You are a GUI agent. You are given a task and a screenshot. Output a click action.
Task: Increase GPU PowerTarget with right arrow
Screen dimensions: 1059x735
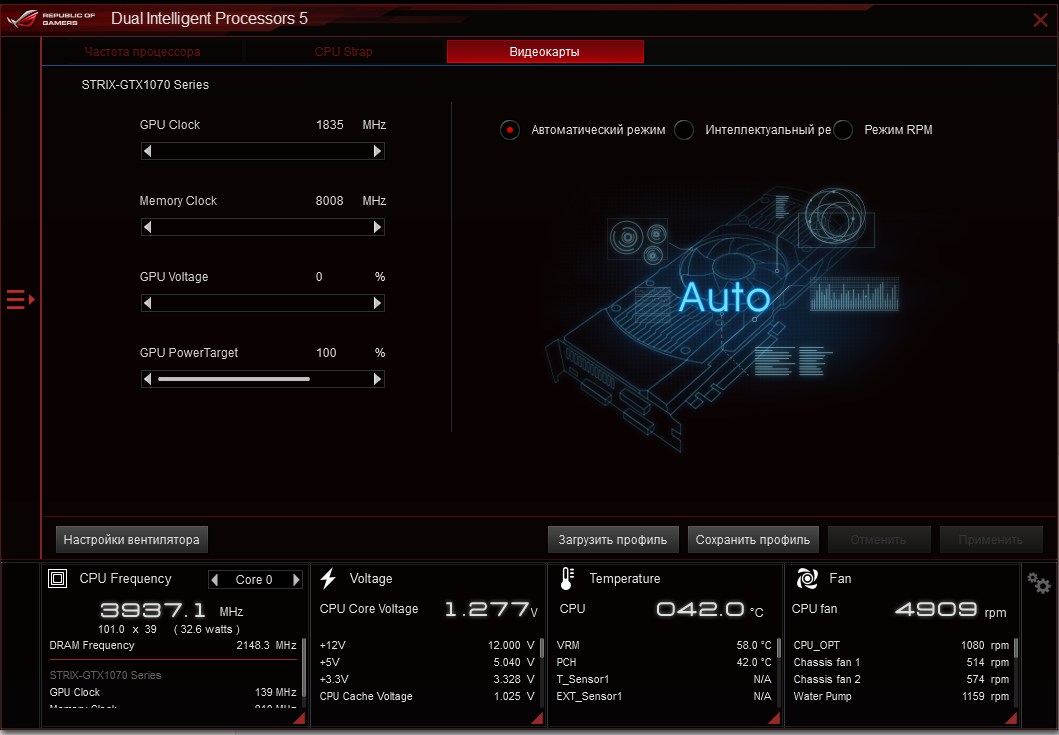(378, 379)
